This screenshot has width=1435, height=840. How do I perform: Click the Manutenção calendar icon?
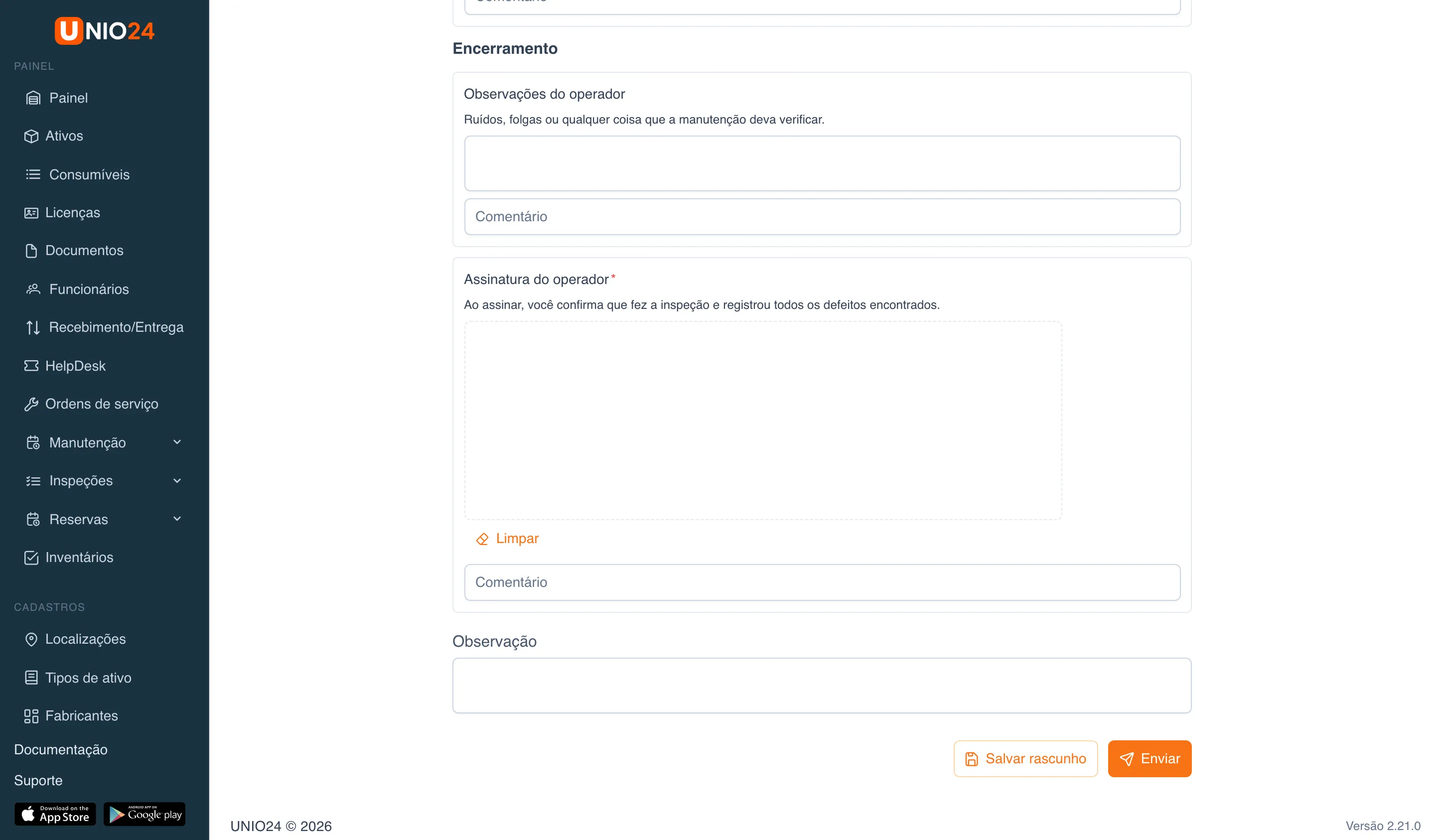pyautogui.click(x=33, y=442)
